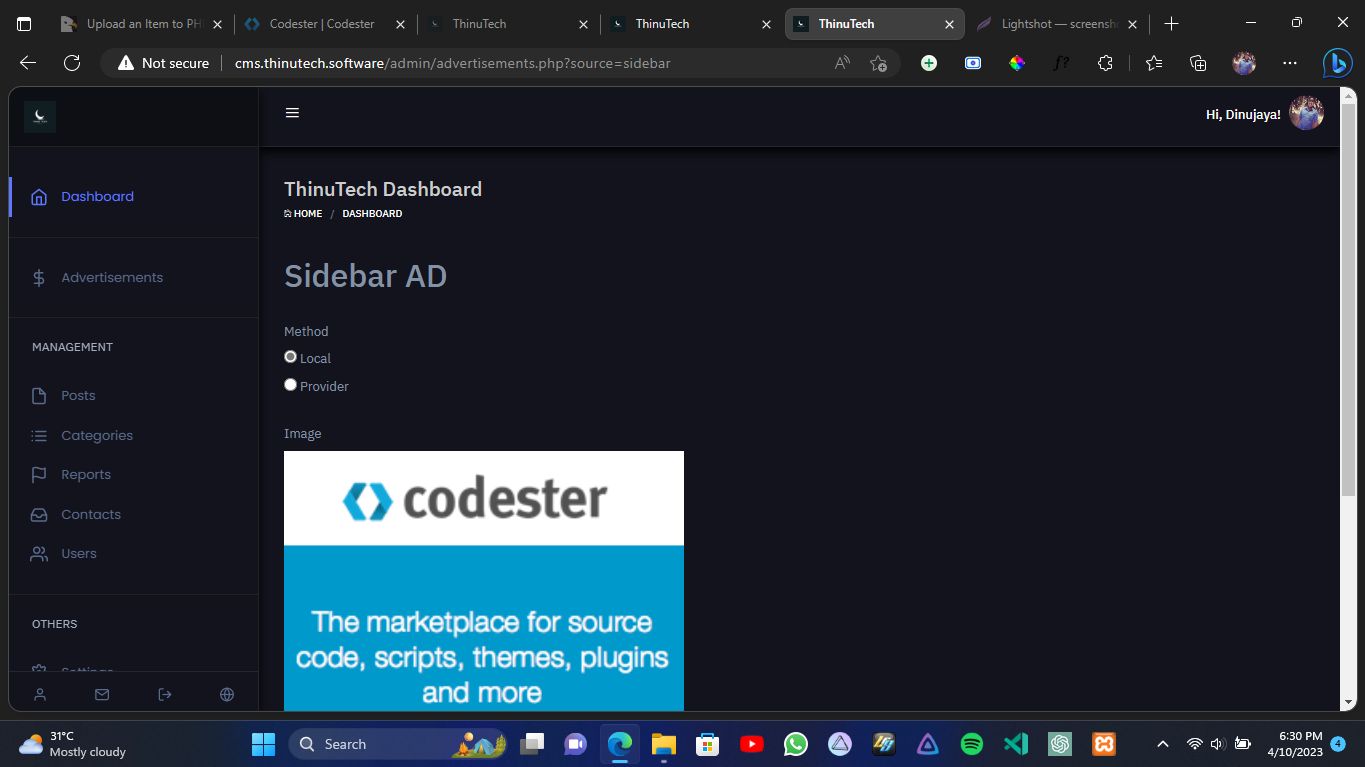1365x767 pixels.
Task: Switch to the second ThinuTech tab
Action: [692, 24]
